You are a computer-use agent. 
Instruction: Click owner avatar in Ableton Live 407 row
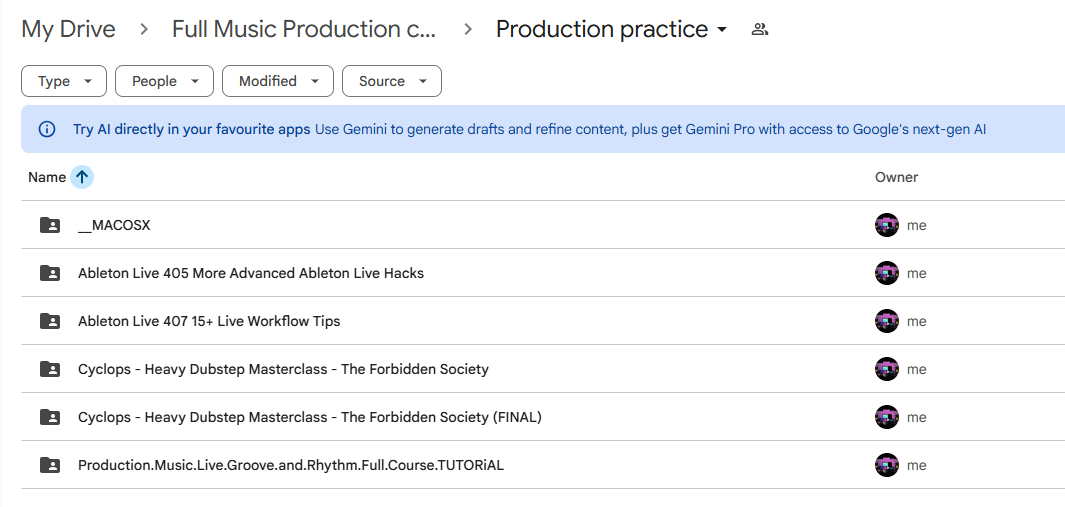[x=886, y=321]
